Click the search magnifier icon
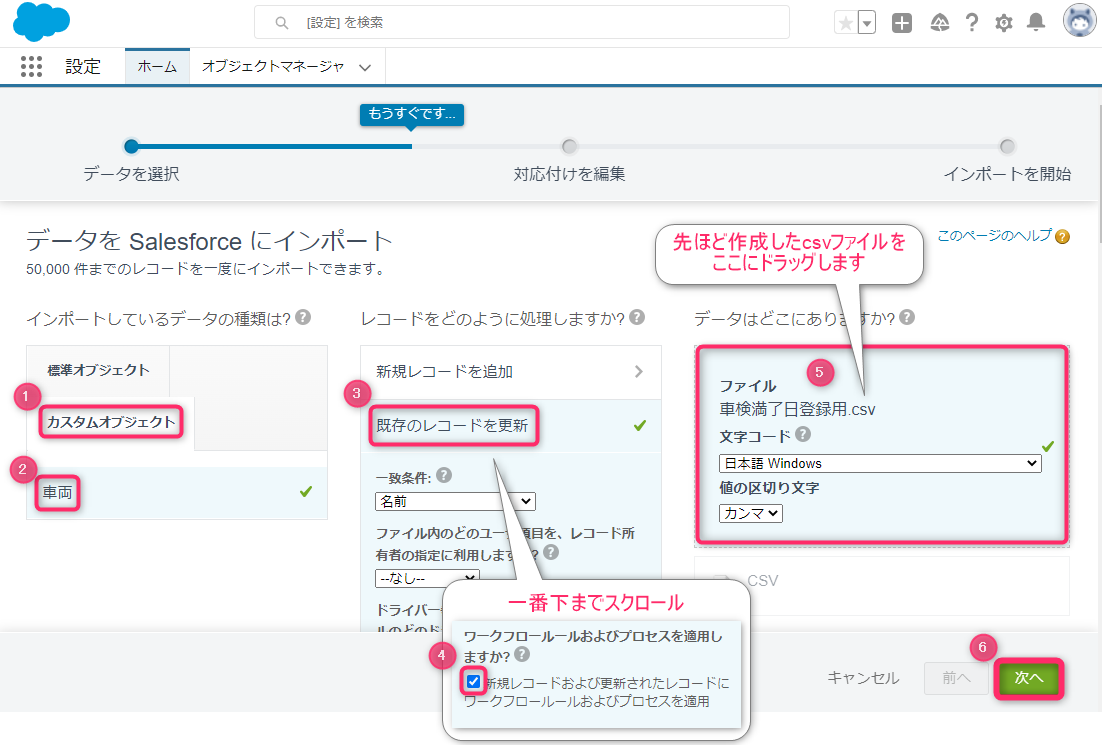 [282, 23]
